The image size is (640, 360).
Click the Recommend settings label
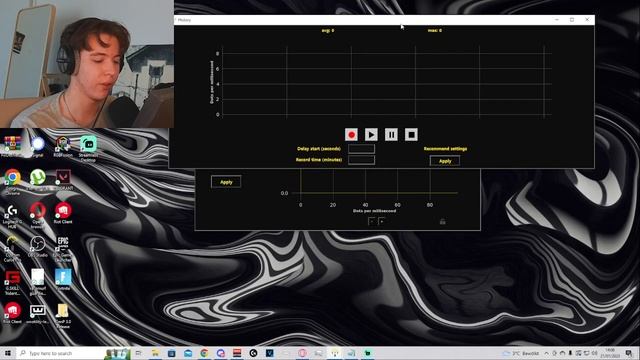[445, 149]
